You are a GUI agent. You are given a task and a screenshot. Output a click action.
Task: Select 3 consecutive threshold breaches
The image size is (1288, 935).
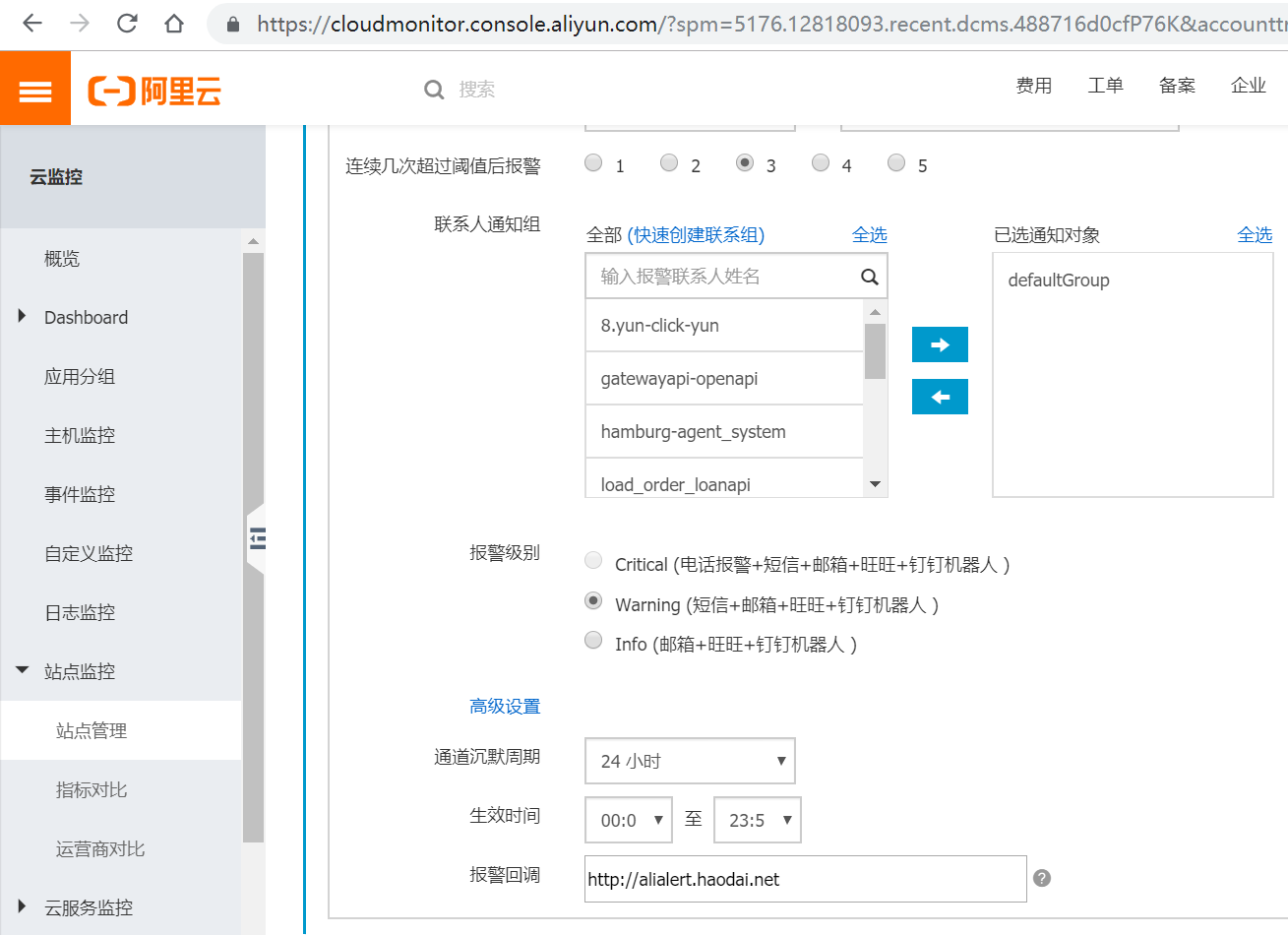pos(745,162)
